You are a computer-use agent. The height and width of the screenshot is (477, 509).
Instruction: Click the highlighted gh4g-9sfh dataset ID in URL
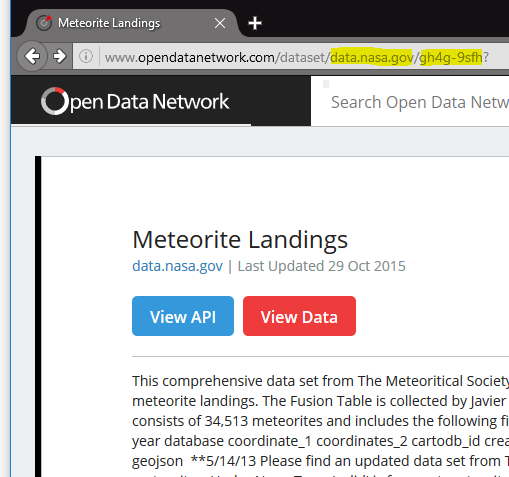(x=451, y=57)
